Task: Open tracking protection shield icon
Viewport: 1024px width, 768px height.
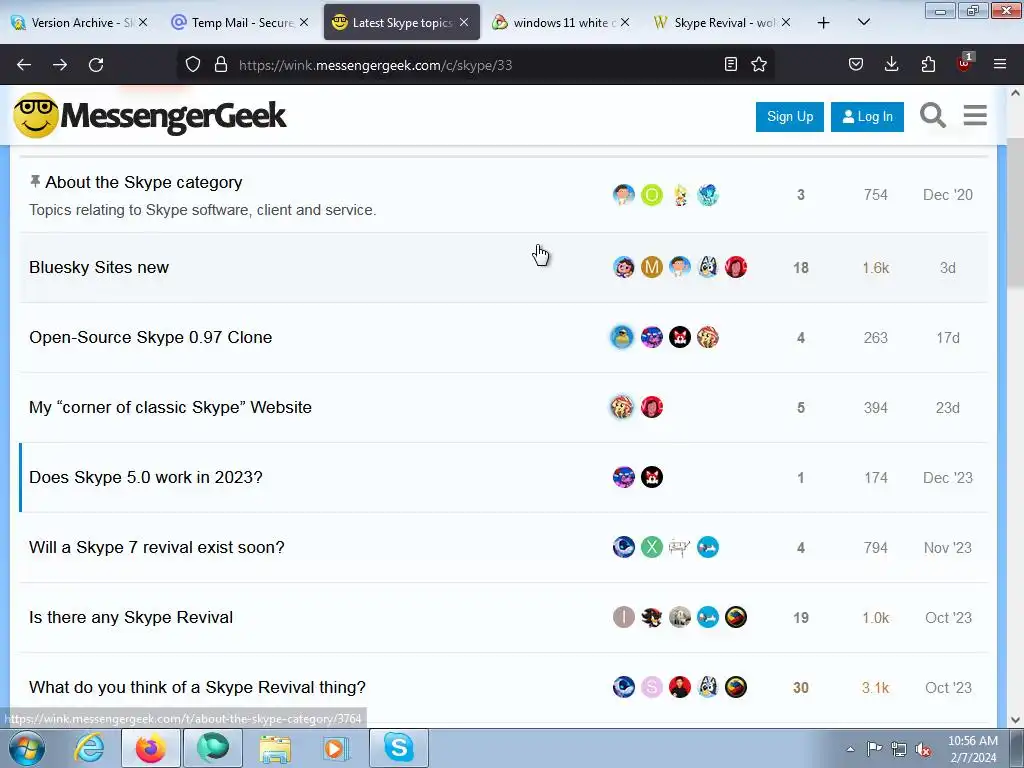Action: 193,64
